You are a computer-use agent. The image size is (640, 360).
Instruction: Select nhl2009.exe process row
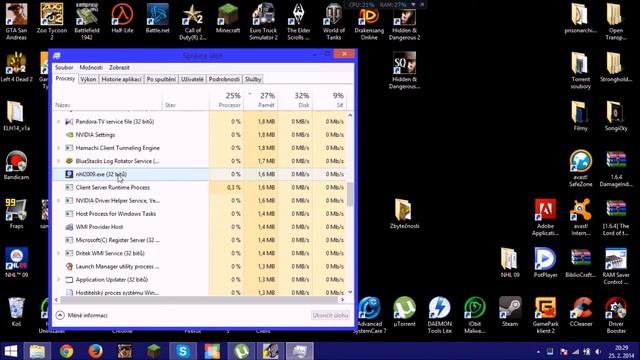point(200,174)
